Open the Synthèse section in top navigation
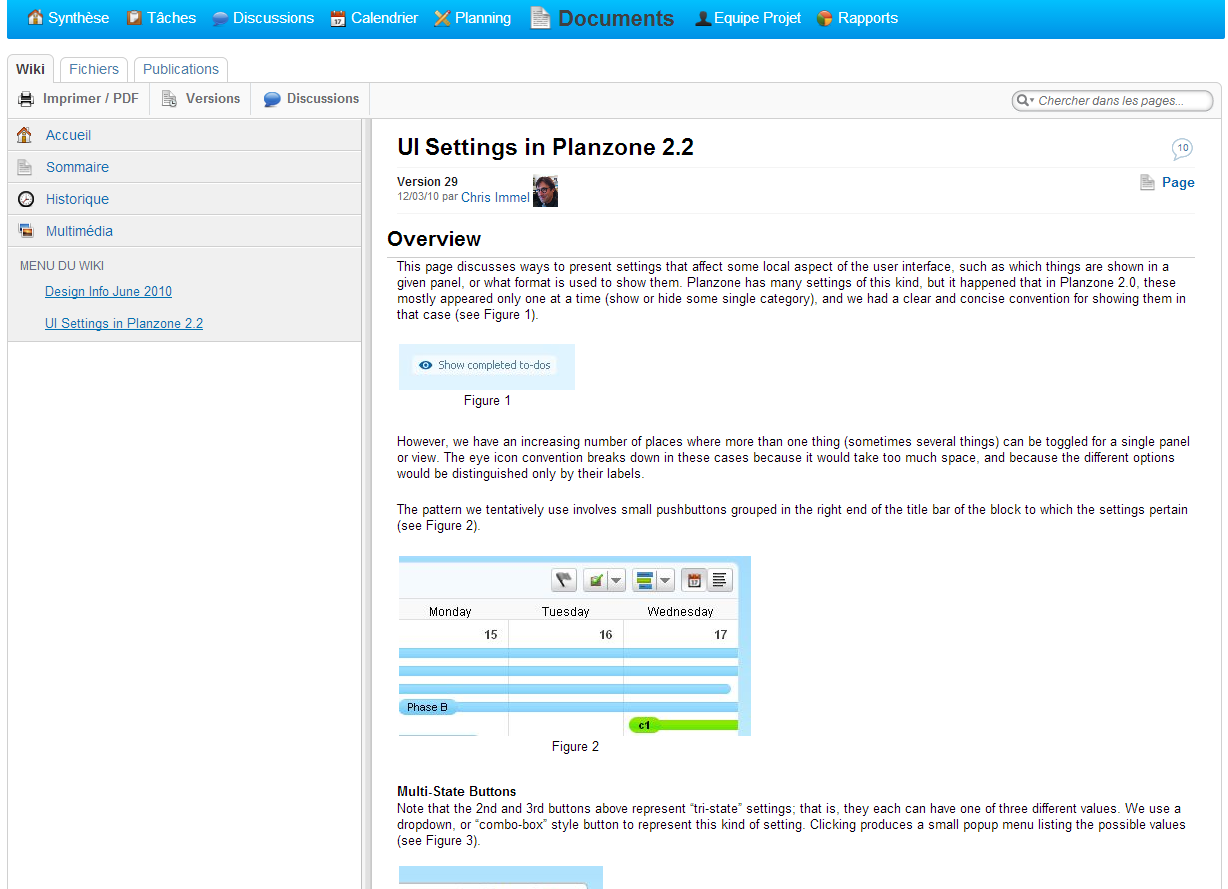The image size is (1228, 889). [x=68, y=18]
